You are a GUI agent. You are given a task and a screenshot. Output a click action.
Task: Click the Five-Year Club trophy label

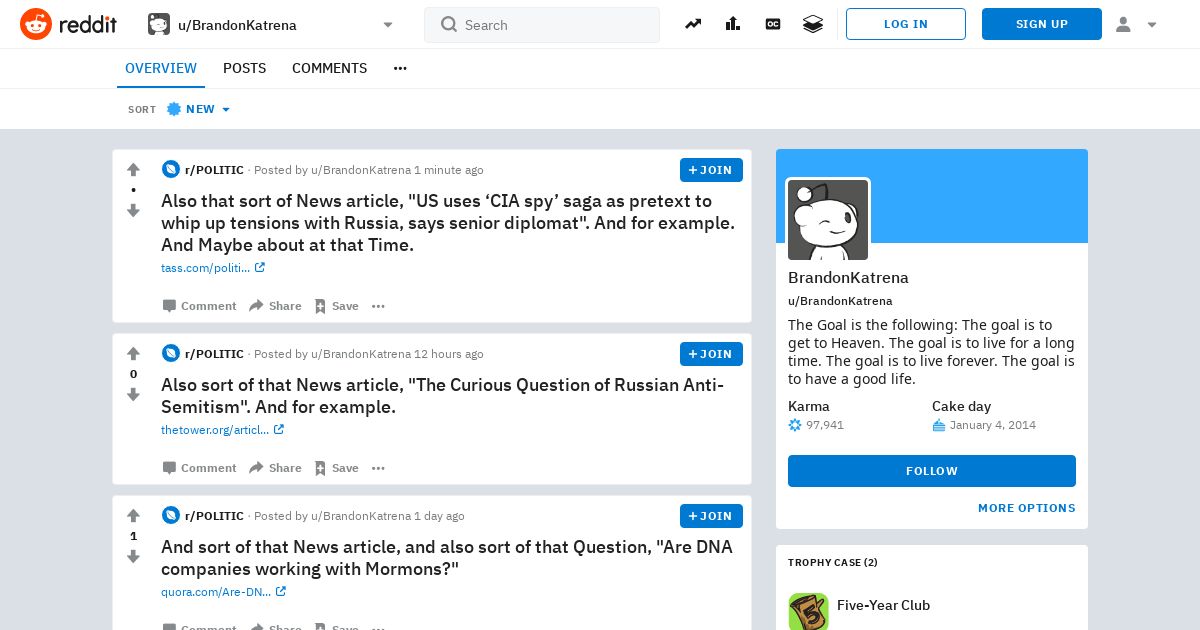coord(883,605)
